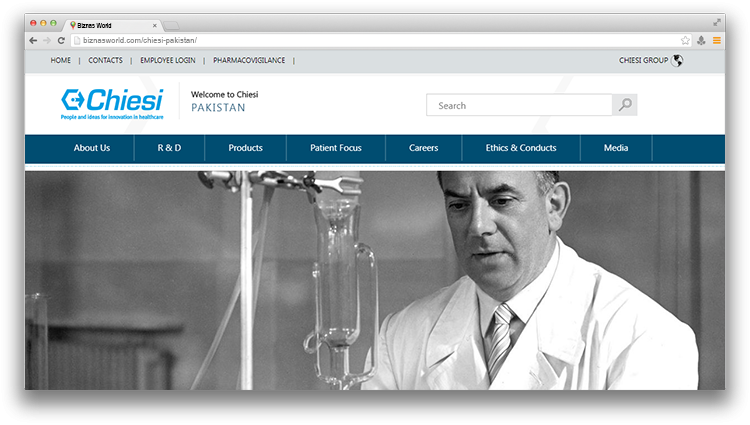Reload the page with refresh icon
Screen dimensions: 750x425
point(61,40)
